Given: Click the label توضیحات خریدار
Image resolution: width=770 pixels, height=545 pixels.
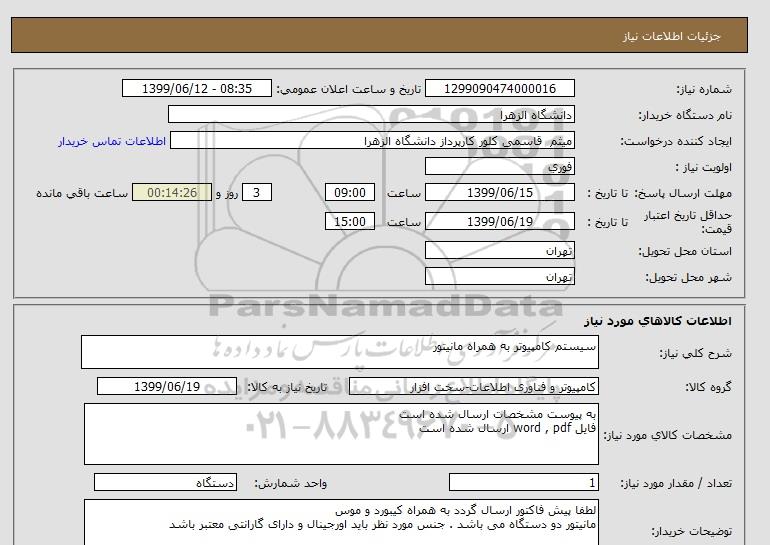Looking at the screenshot, I should [691, 532].
